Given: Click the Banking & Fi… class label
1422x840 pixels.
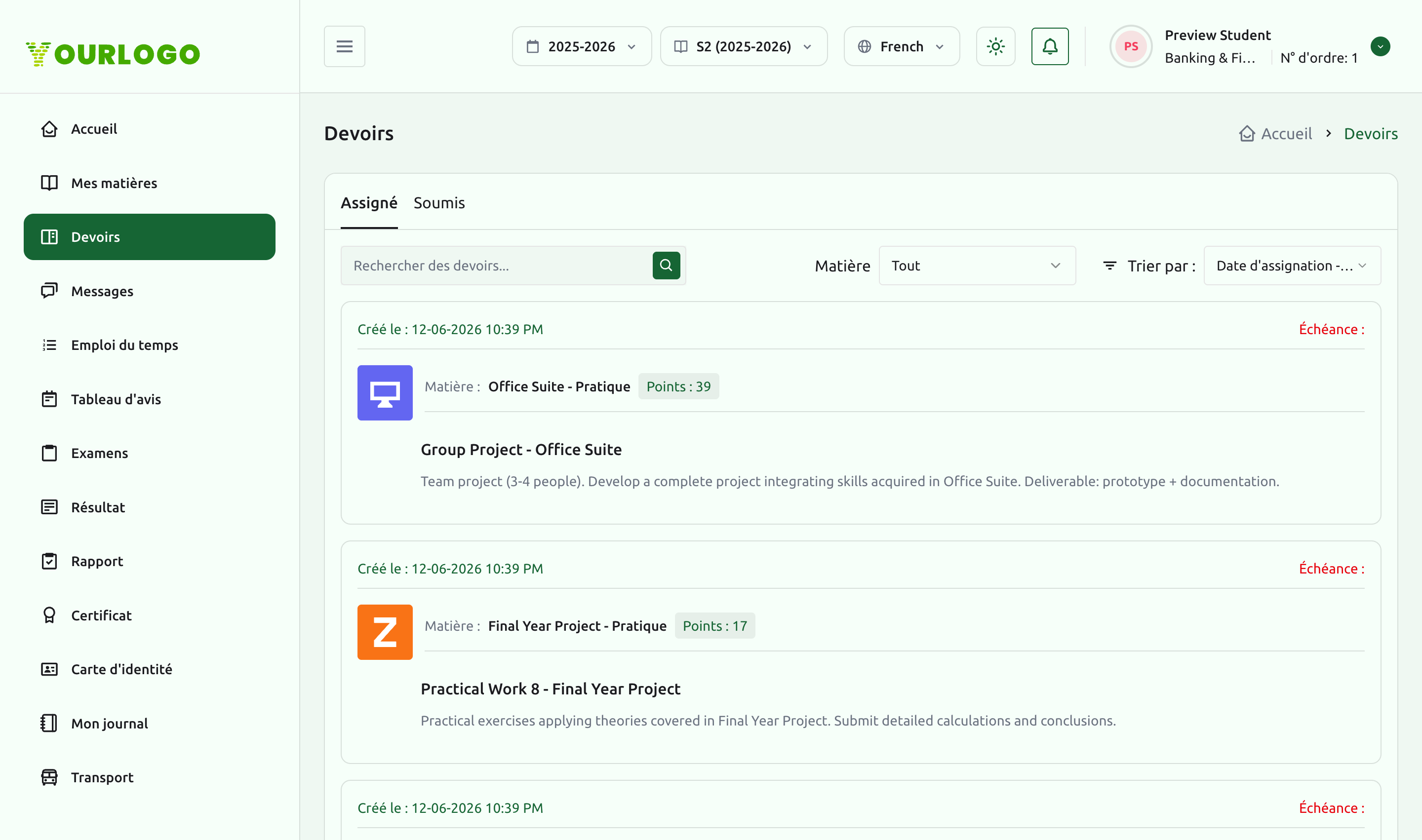Looking at the screenshot, I should point(1210,58).
